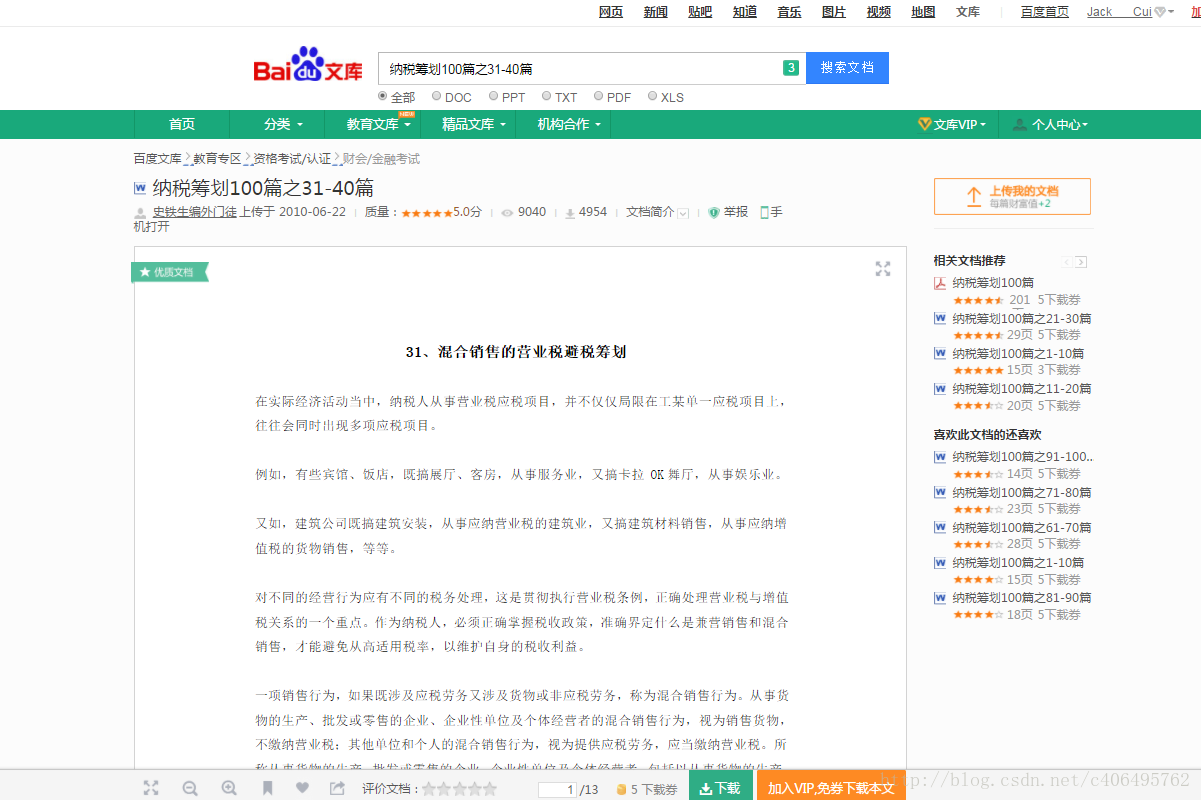Expand the document viewer with the top-right fullscreen icon

tap(883, 269)
